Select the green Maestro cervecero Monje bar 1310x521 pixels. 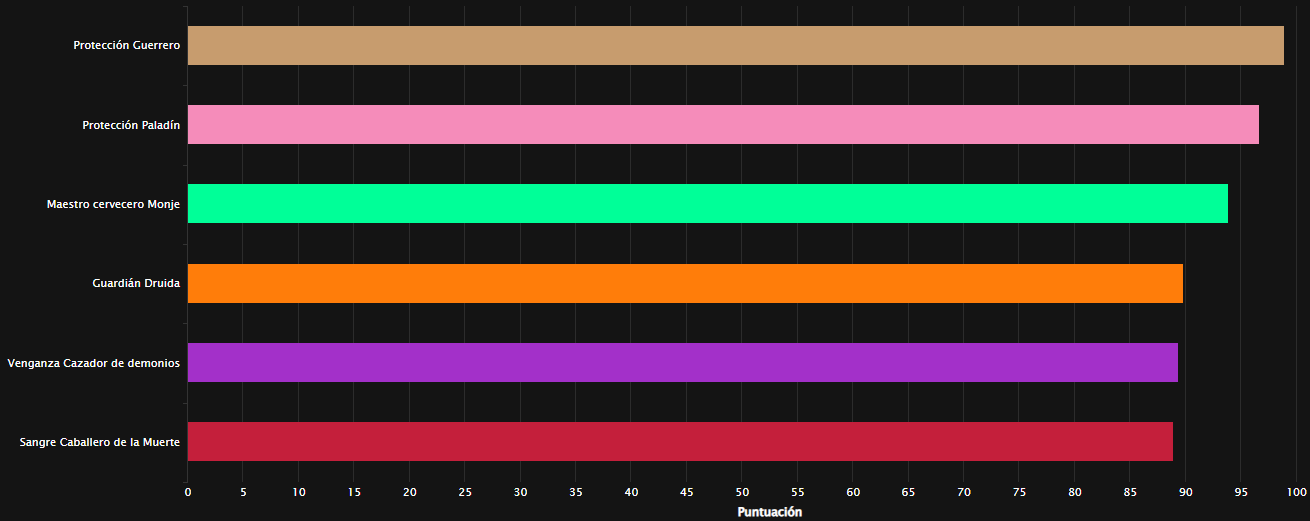click(x=707, y=204)
